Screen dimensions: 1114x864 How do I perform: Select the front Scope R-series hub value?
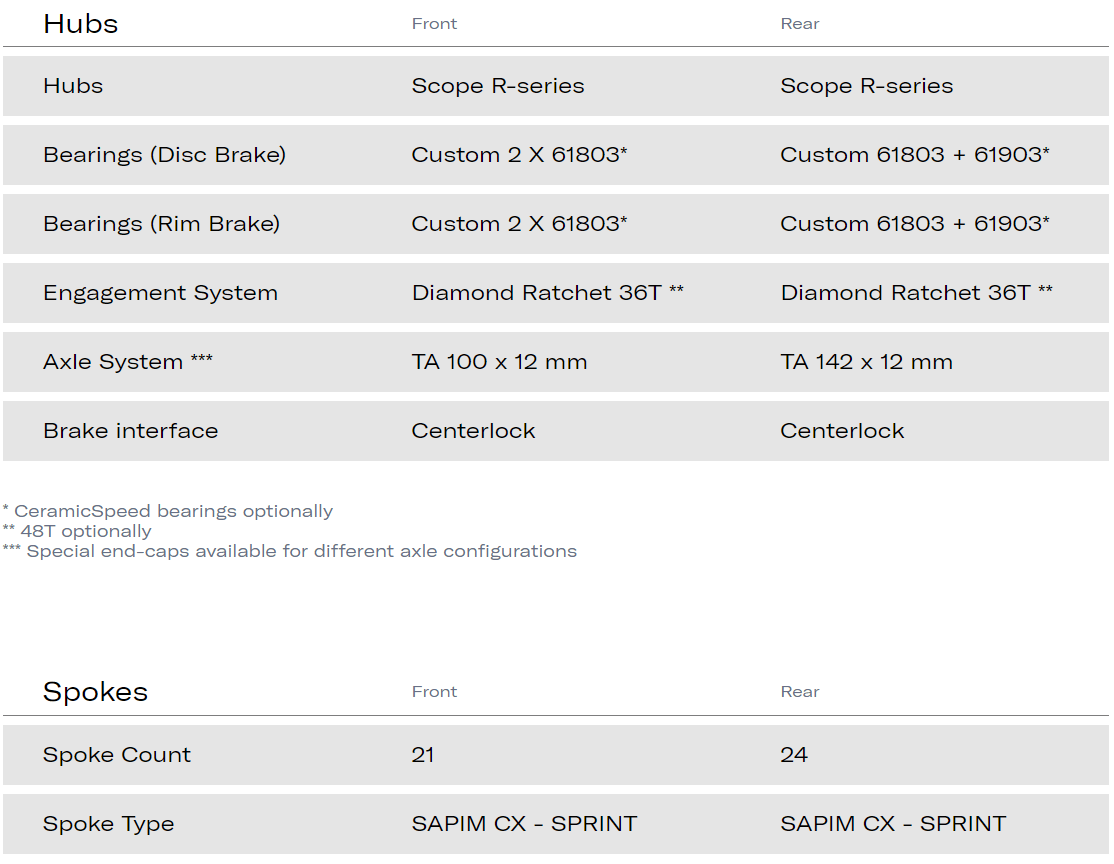(x=498, y=86)
